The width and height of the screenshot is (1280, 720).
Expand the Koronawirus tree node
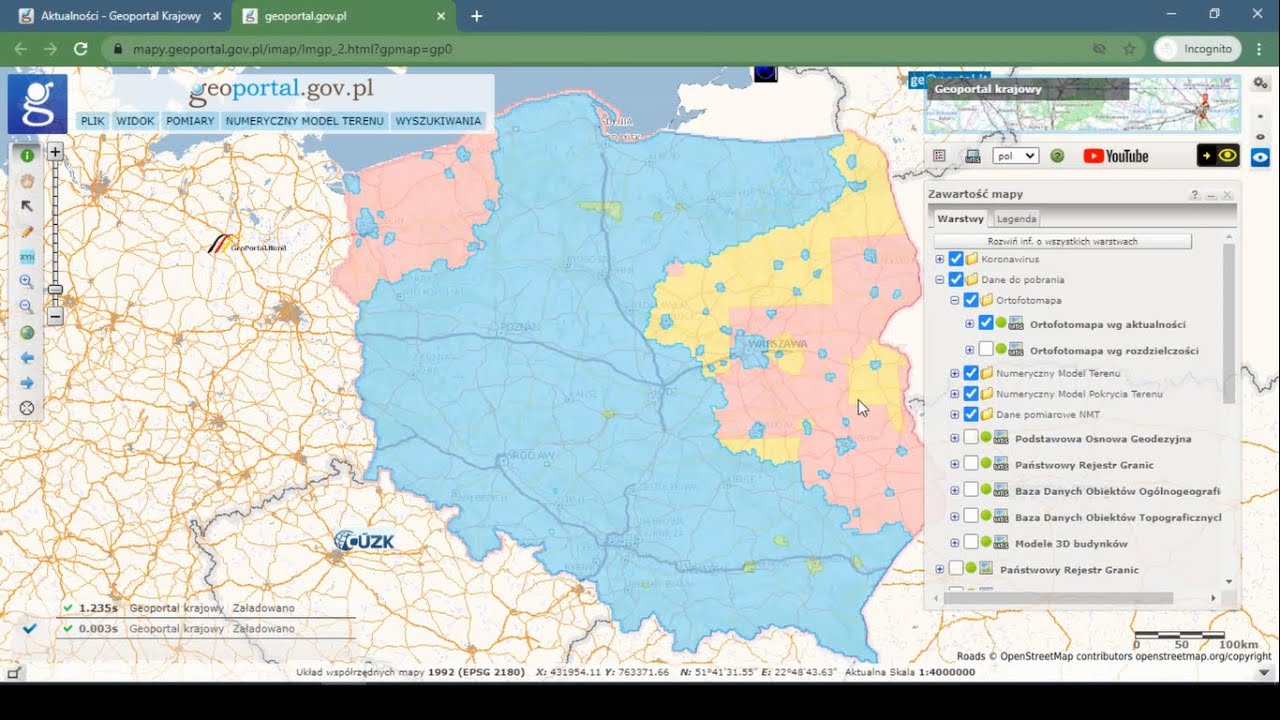(939, 259)
